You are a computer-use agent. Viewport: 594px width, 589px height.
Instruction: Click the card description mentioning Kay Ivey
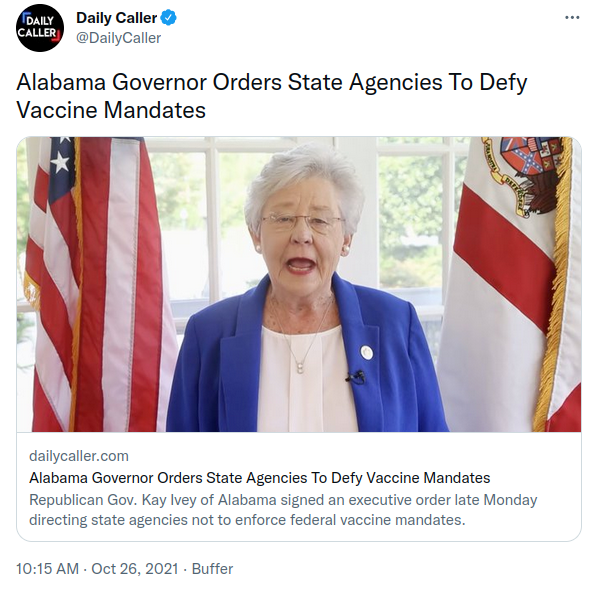pos(283,510)
